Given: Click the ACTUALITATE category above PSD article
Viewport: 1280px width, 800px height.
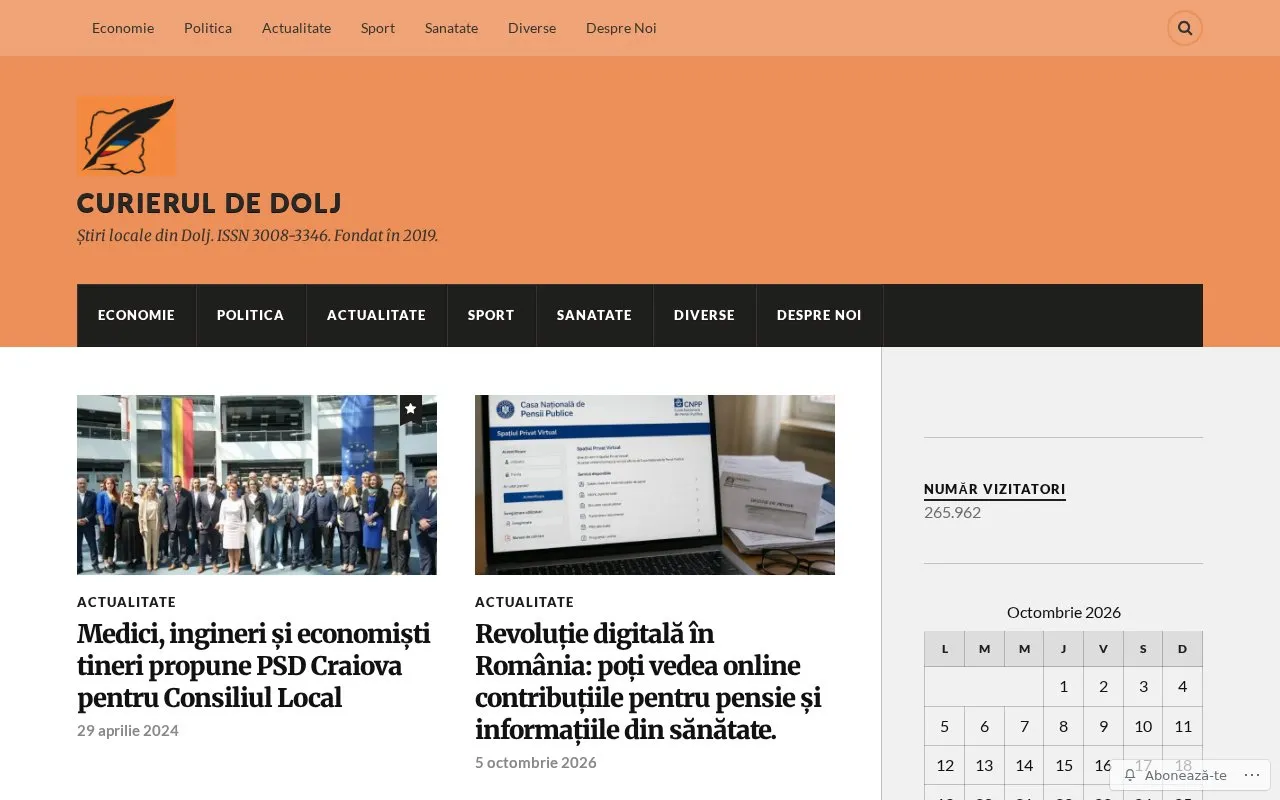Looking at the screenshot, I should click(x=126, y=602).
